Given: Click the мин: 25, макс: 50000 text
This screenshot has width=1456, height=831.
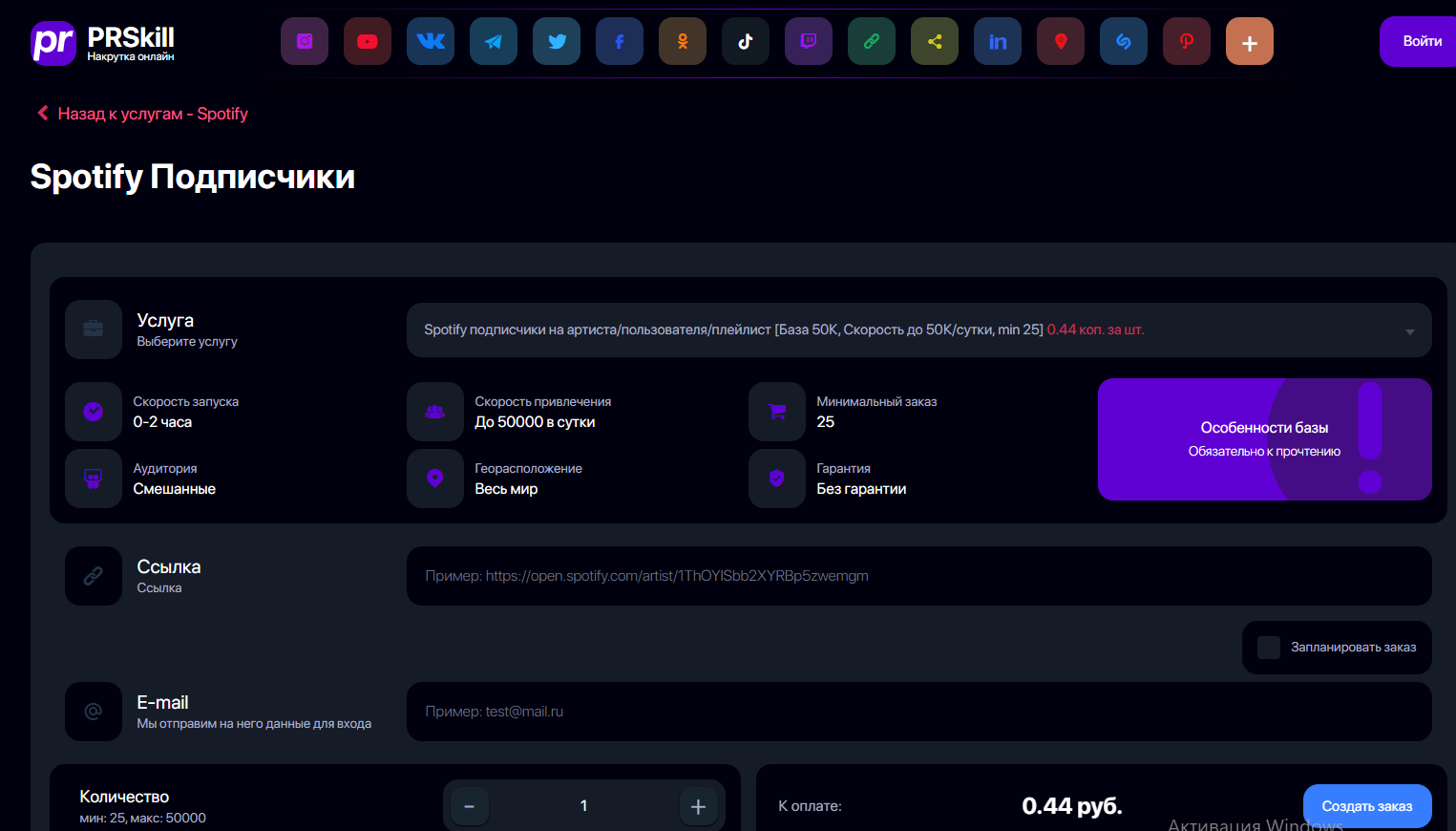Looking at the screenshot, I should tap(142, 818).
